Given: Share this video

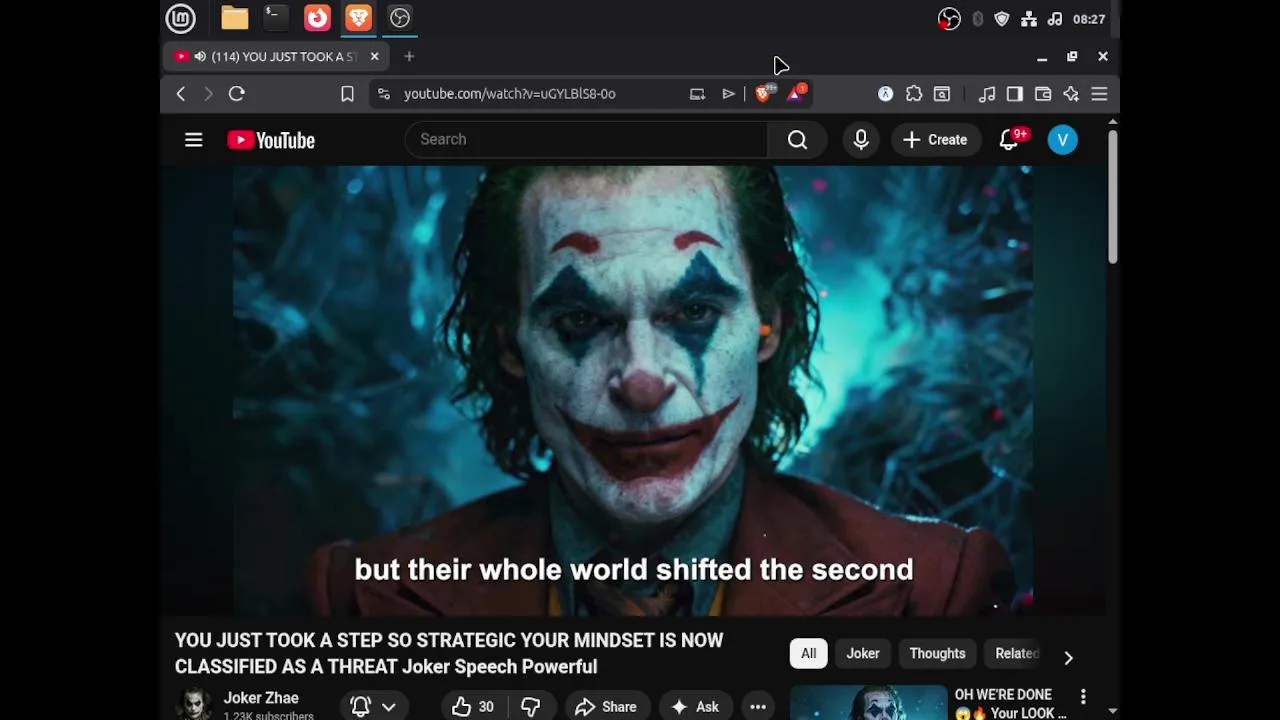Looking at the screenshot, I should click(606, 707).
